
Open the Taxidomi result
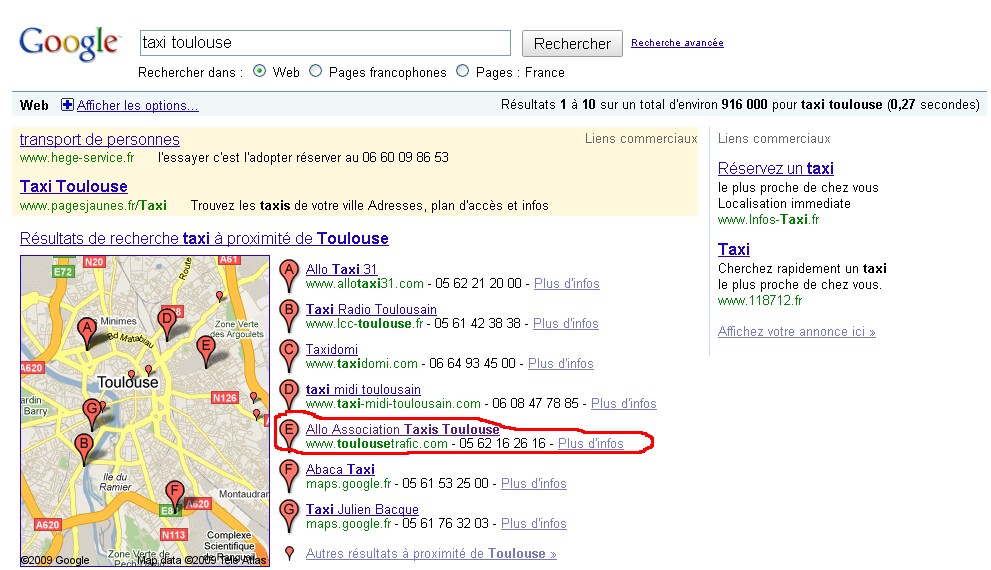pos(332,349)
